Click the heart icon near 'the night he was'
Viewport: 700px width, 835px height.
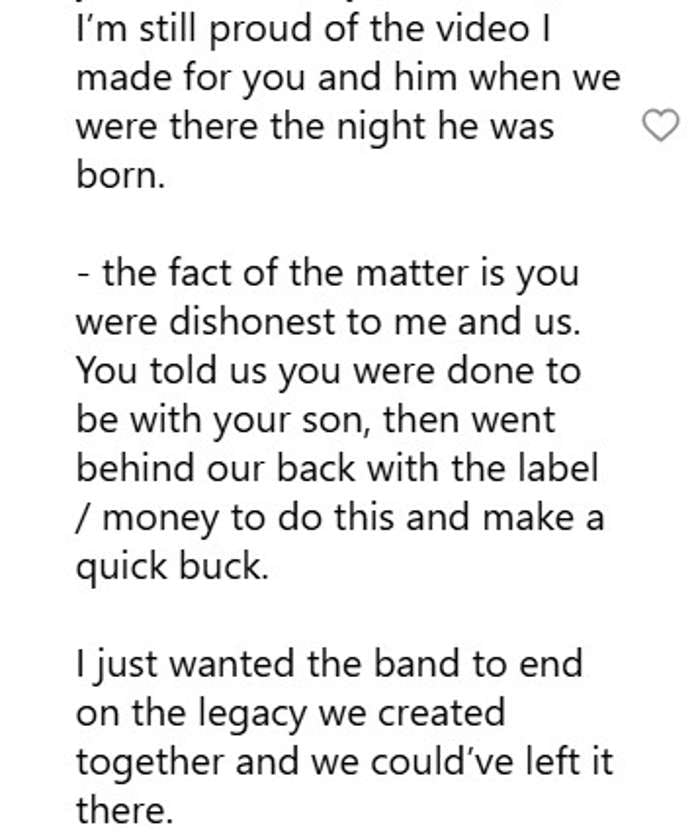pos(659,126)
